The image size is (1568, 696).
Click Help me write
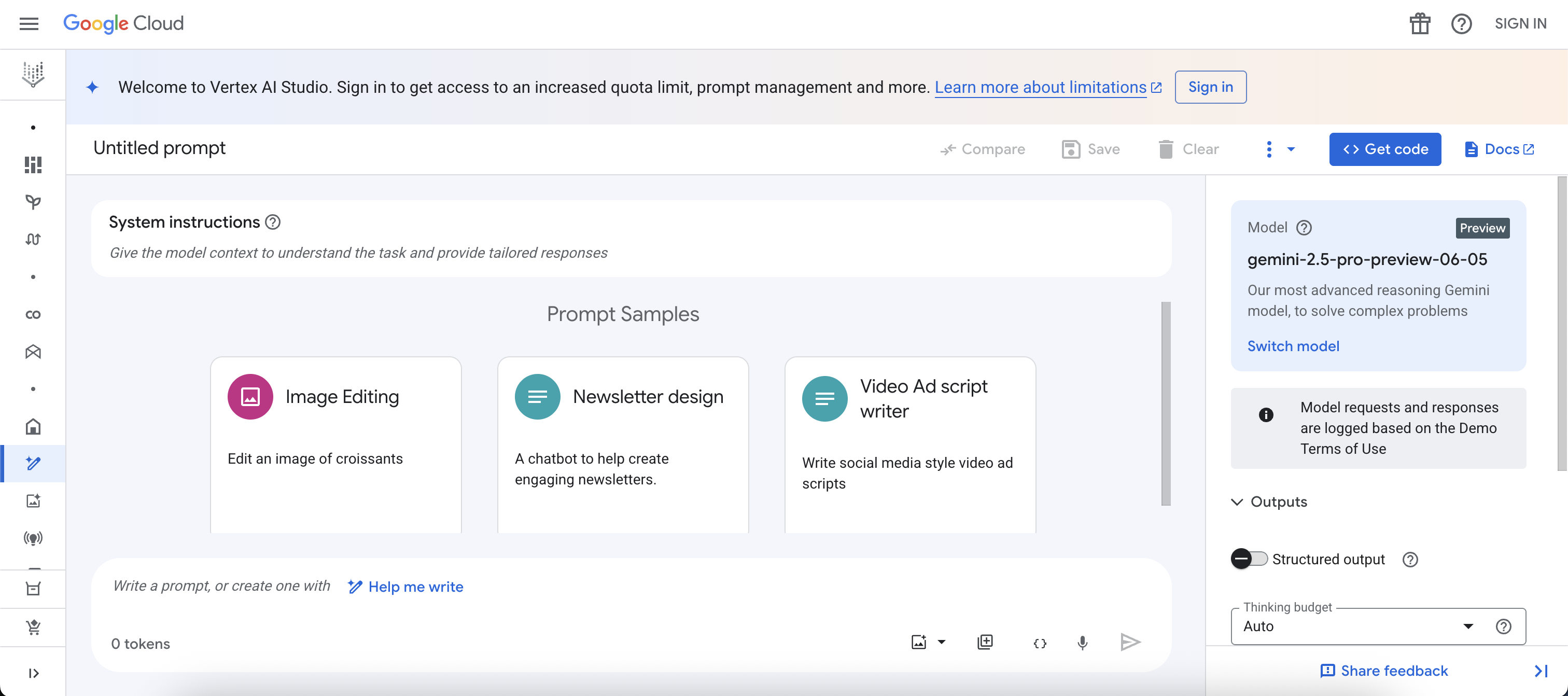click(405, 587)
